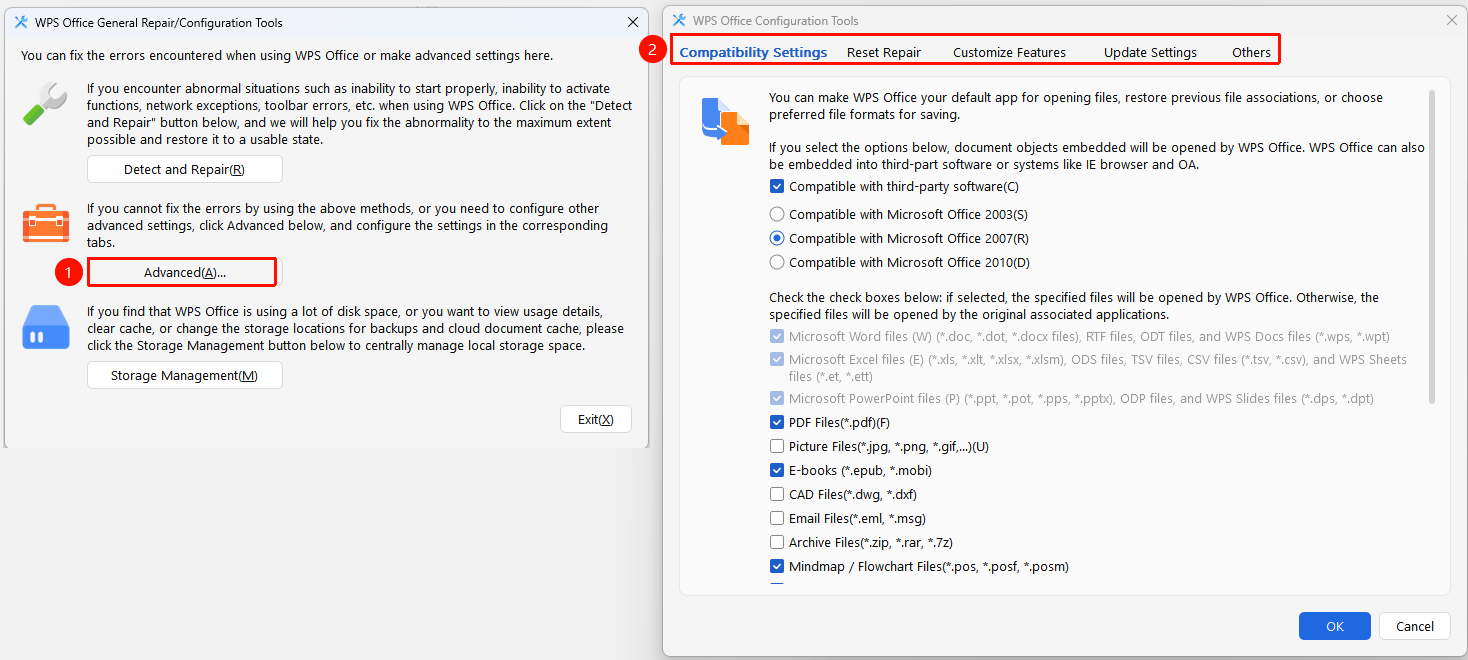Screen dimensions: 1468x660
Task: Click the blue and orange file-association icon
Action: [x=725, y=121]
